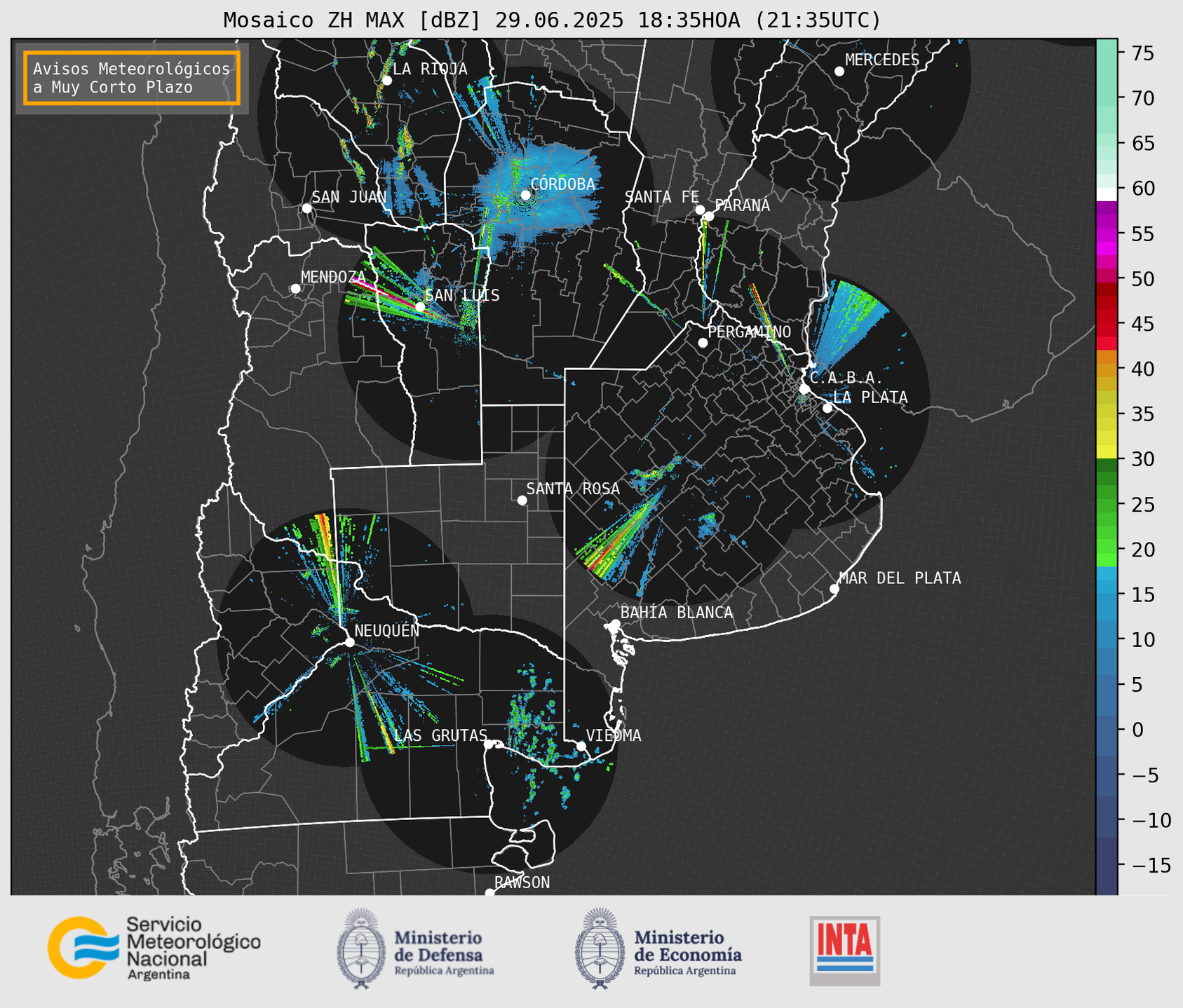The width and height of the screenshot is (1183, 1008).
Task: Click the BAHÍA BLANCA city marker dot
Action: pos(615,624)
